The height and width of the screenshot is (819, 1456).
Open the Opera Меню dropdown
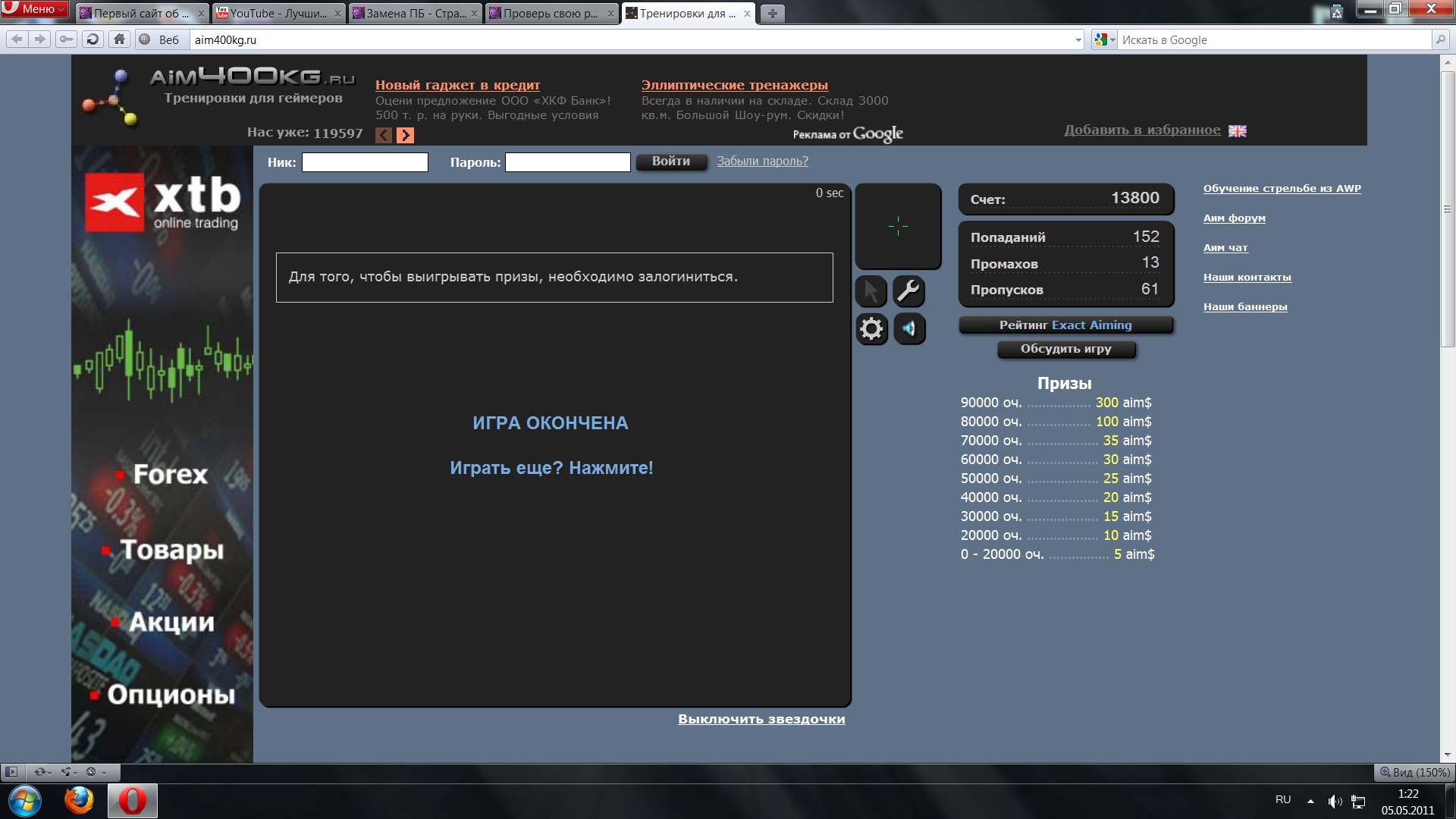click(35, 9)
